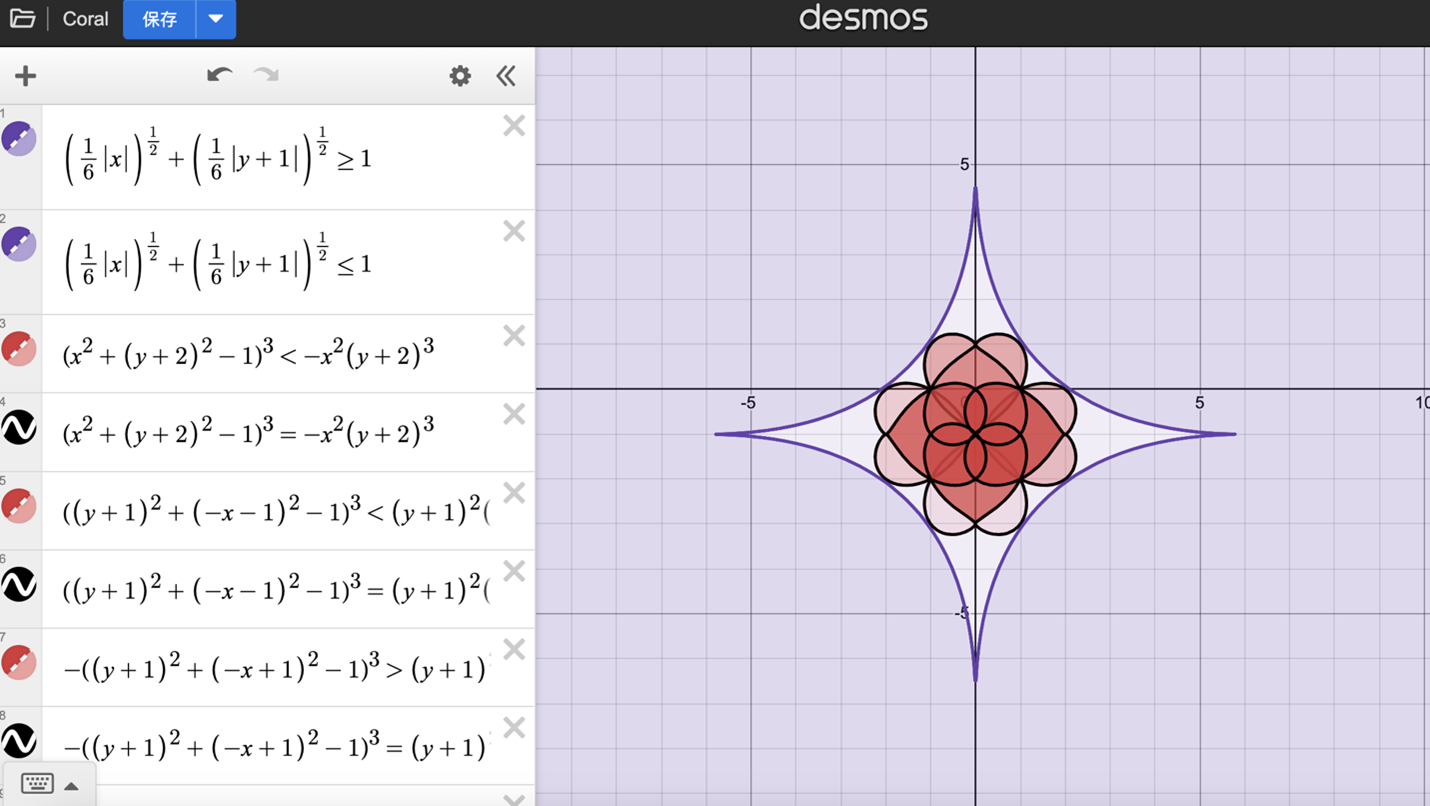This screenshot has height=806, width=1430.
Task: Click the red color icon in row 5
Action: (19, 506)
